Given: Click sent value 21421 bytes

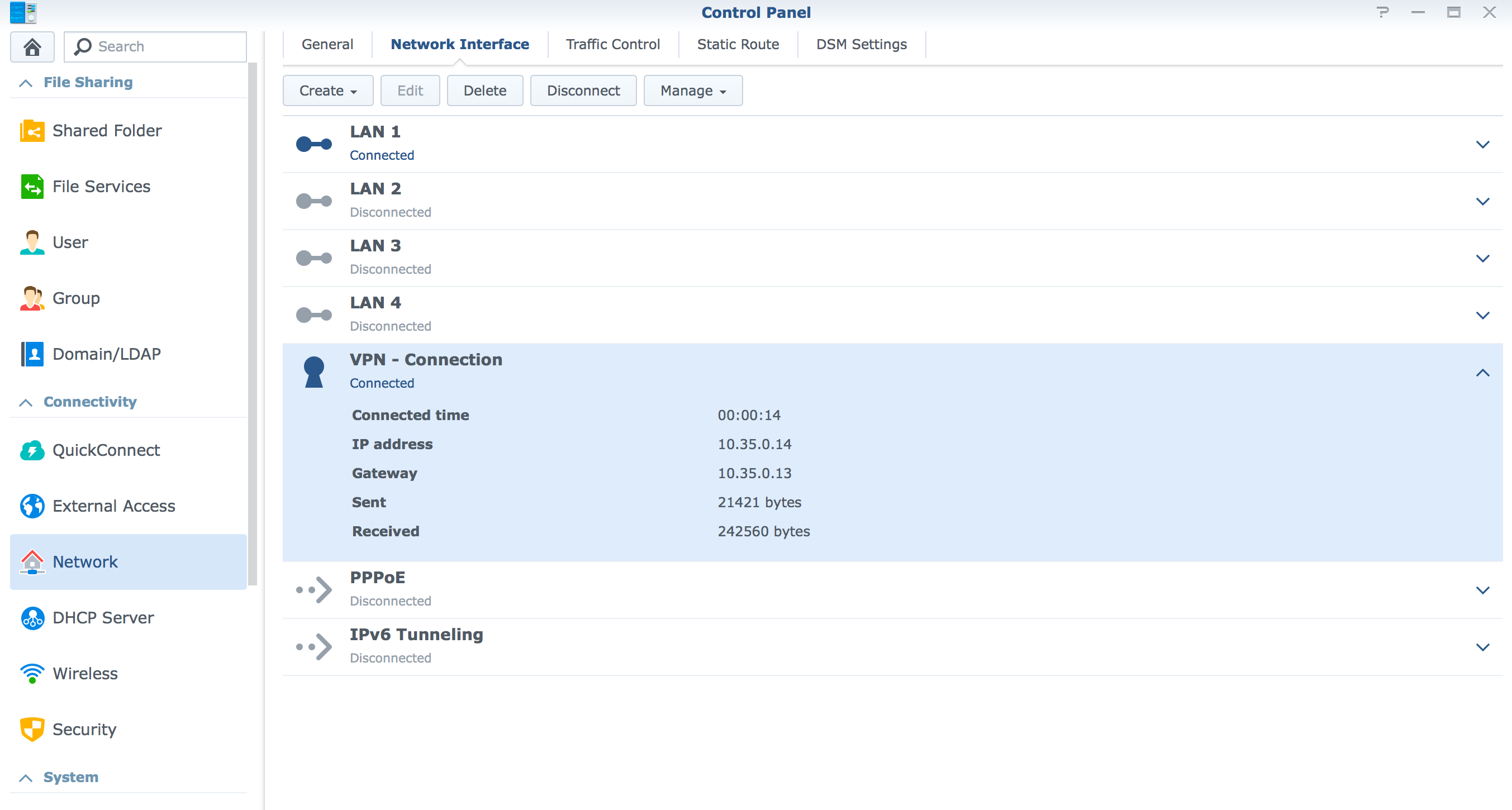Looking at the screenshot, I should point(759,502).
